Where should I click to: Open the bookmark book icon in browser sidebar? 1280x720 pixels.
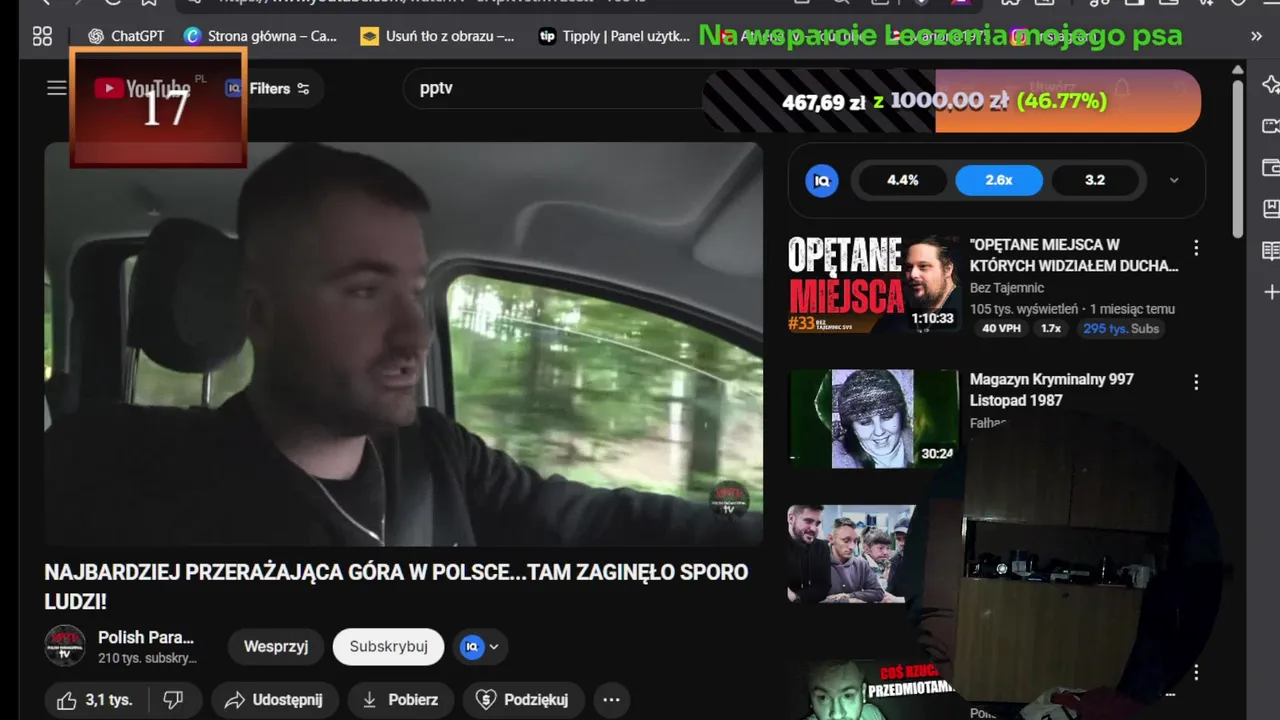pos(1271,209)
